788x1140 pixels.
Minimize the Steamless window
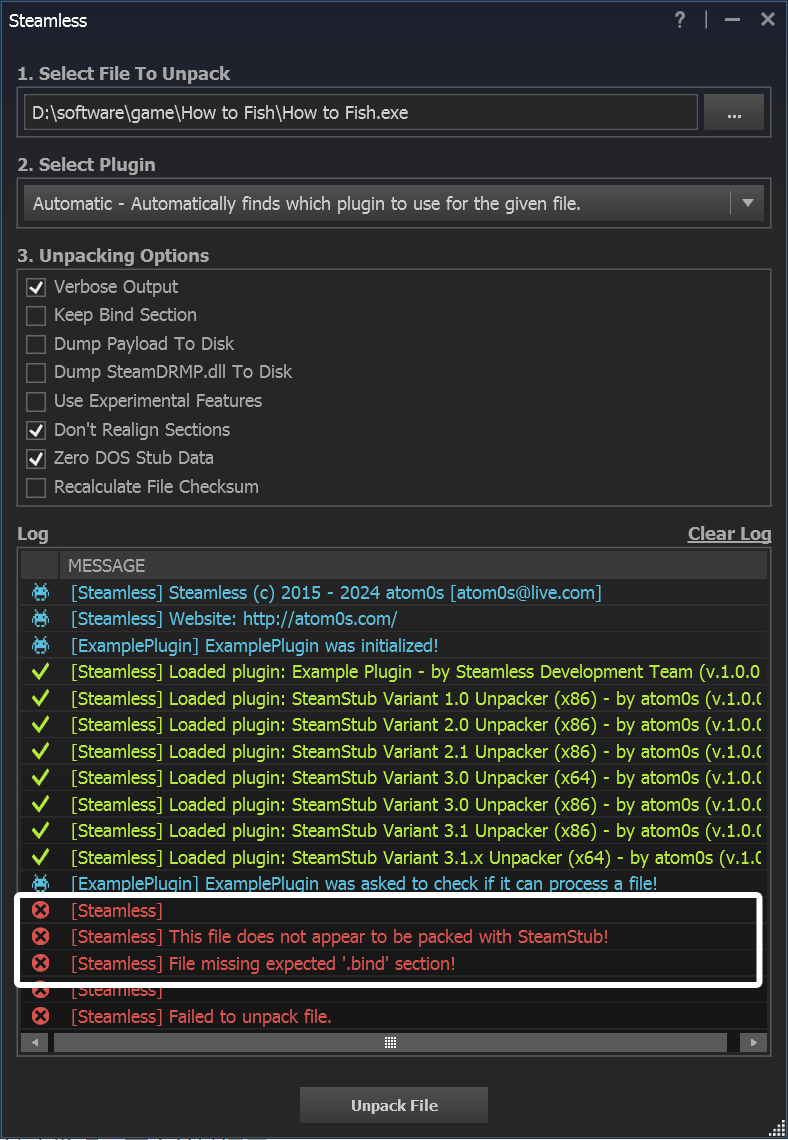point(732,20)
